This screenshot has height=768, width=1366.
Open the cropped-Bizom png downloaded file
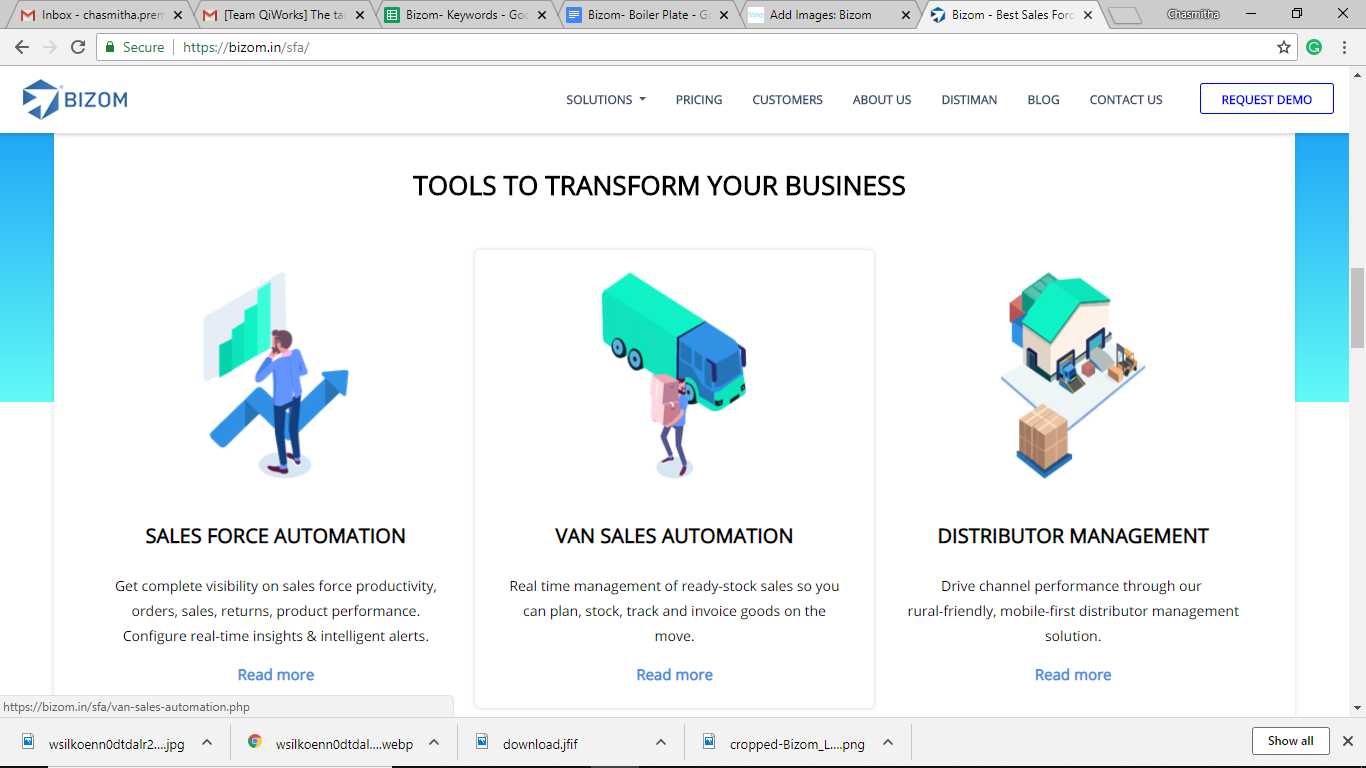coord(796,743)
